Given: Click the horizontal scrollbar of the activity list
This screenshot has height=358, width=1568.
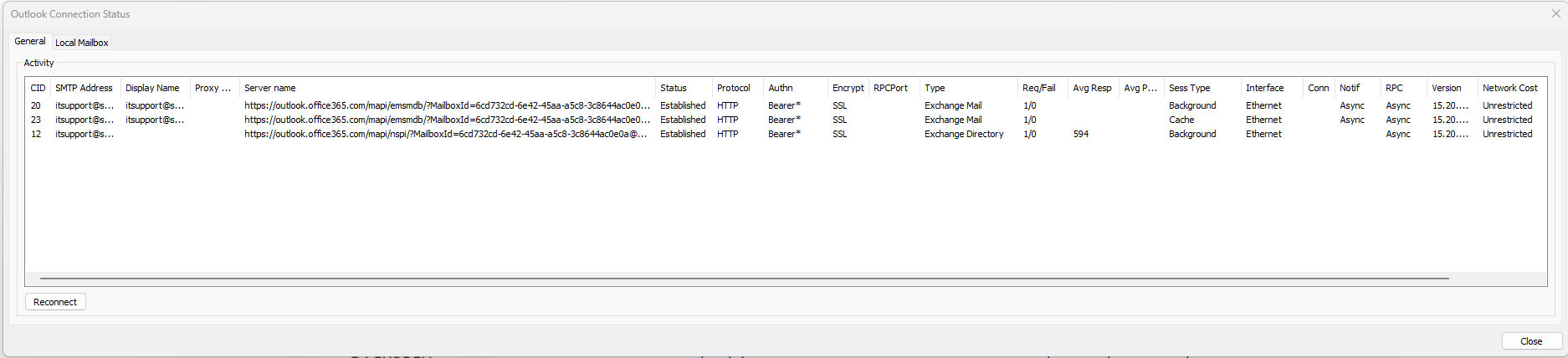Looking at the screenshot, I should click(745, 279).
